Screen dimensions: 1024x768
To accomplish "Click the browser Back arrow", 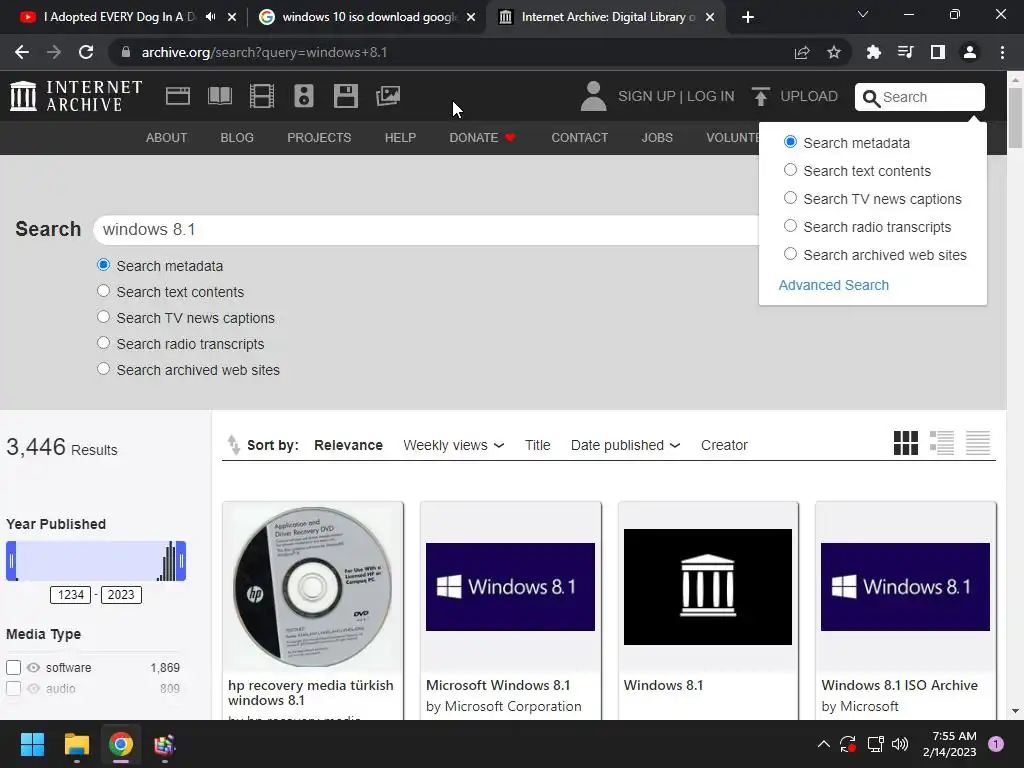I will [x=22, y=52].
